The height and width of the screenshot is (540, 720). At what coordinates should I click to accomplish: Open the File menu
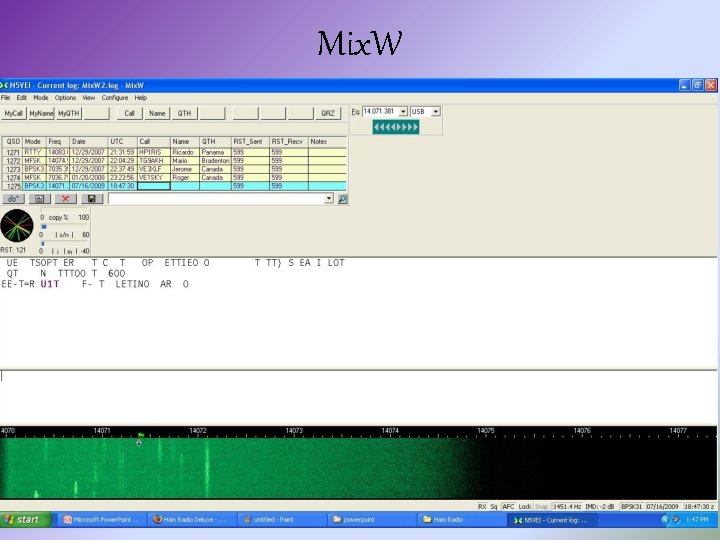6,98
